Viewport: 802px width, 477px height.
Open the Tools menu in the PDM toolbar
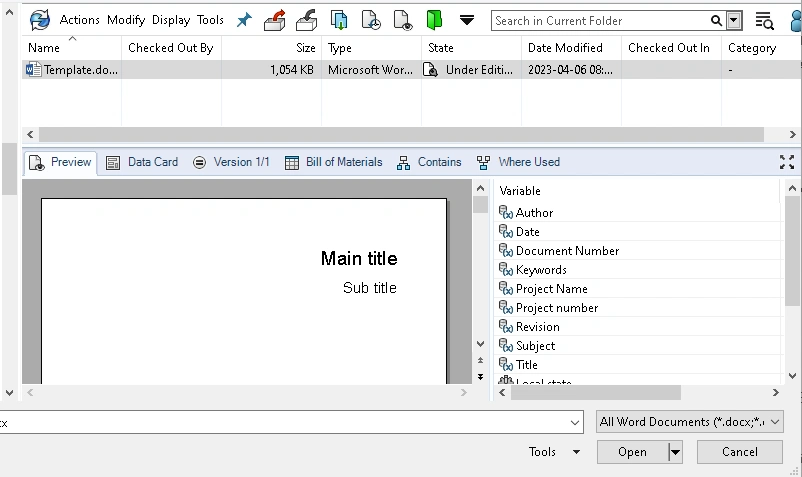[x=210, y=20]
